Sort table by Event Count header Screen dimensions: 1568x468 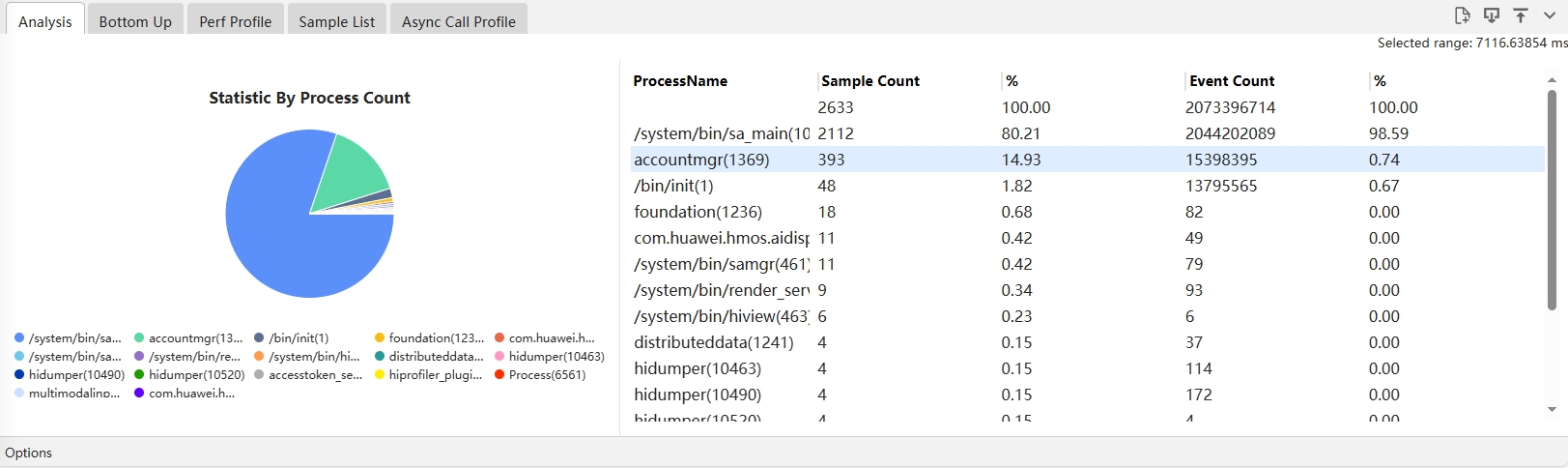coord(1232,81)
